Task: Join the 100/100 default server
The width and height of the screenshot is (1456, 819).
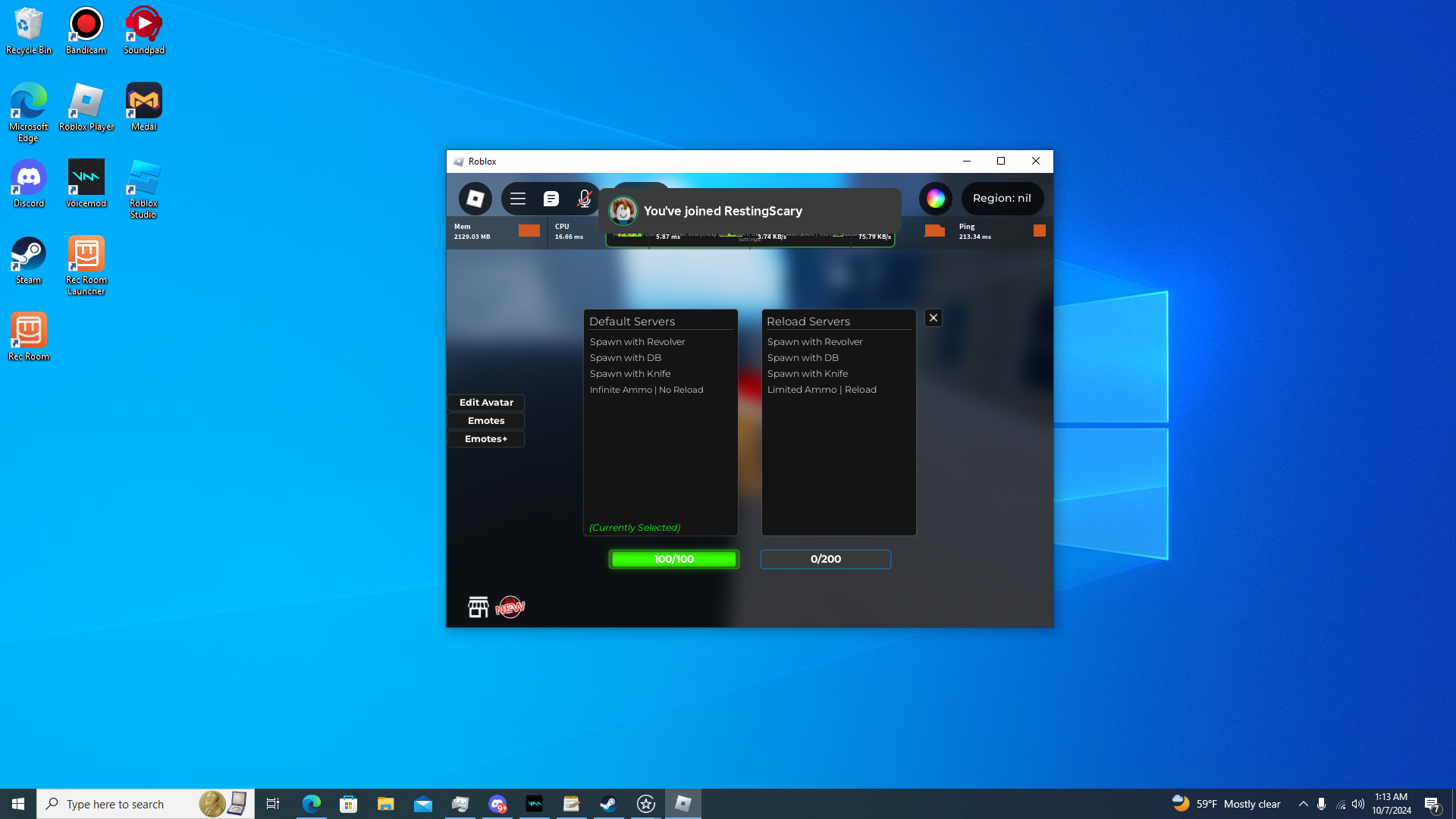Action: tap(673, 559)
